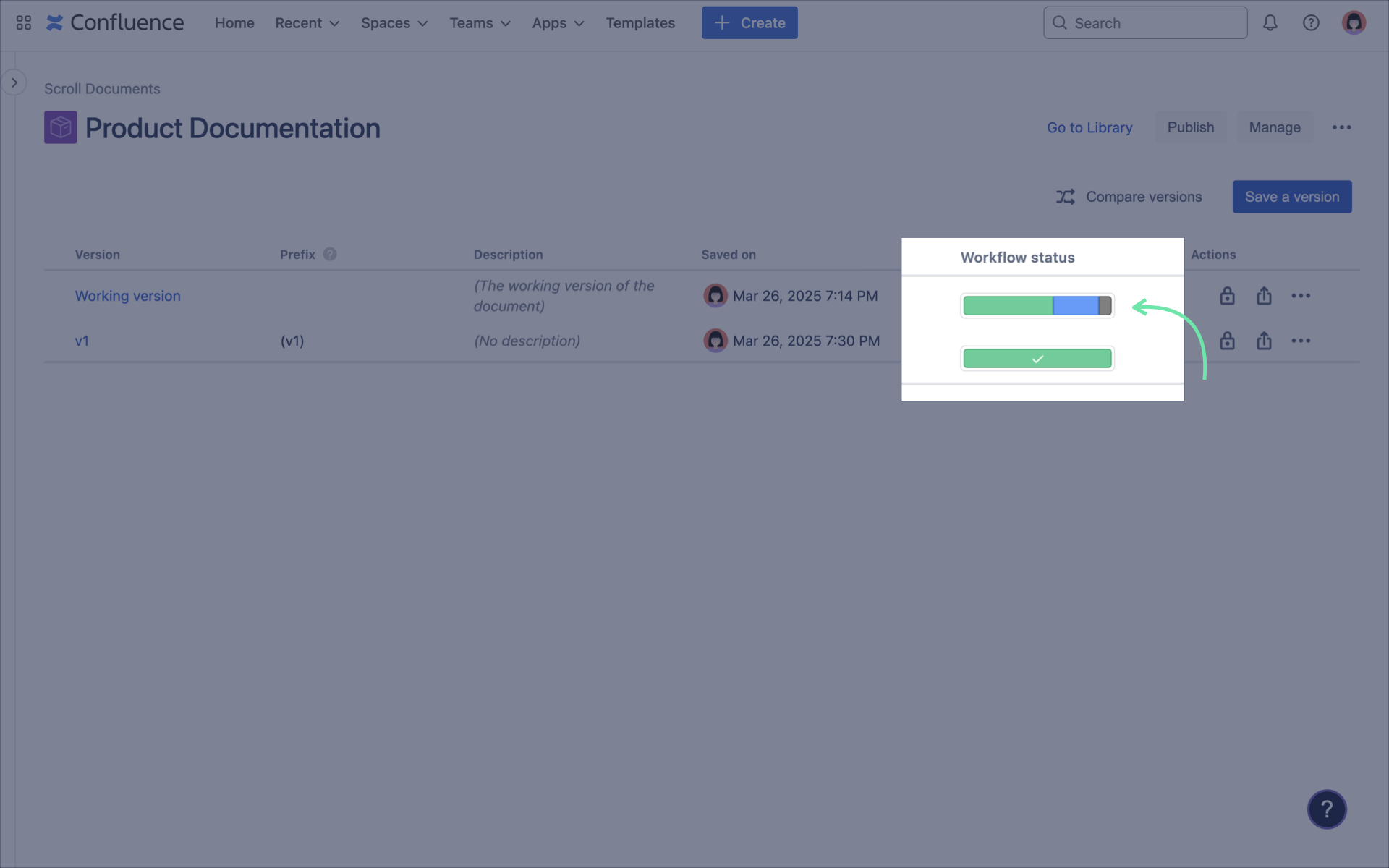Select Home in the top navigation
This screenshot has height=868, width=1389.
[234, 22]
